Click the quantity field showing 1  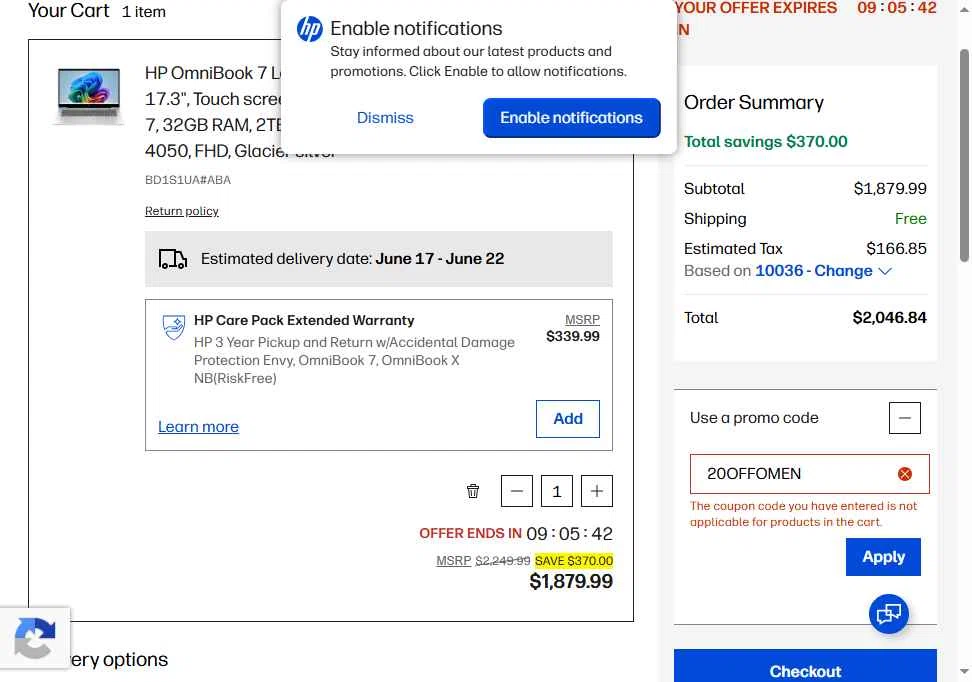point(557,491)
